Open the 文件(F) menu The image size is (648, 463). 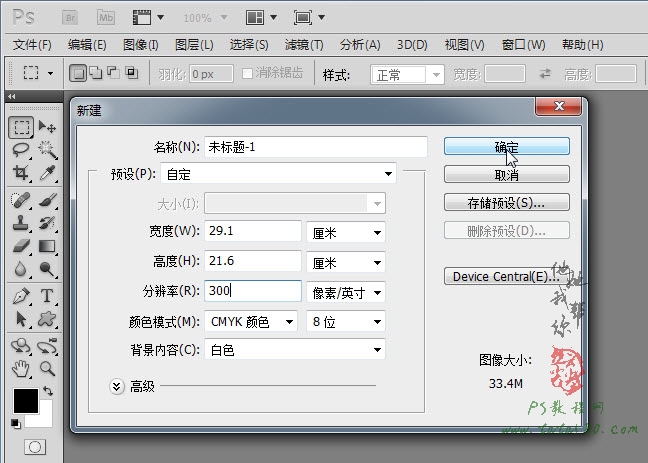click(32, 45)
